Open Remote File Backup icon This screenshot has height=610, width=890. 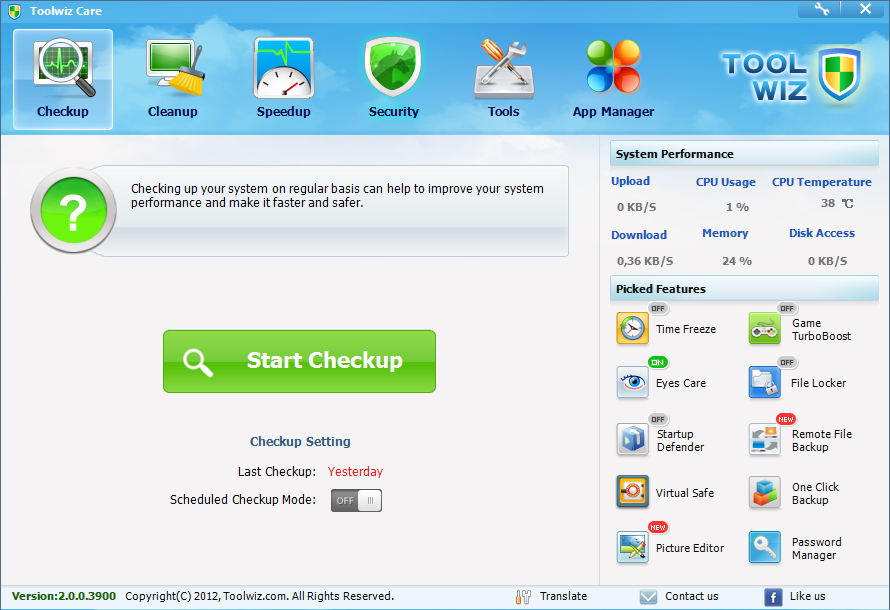pyautogui.click(x=765, y=439)
